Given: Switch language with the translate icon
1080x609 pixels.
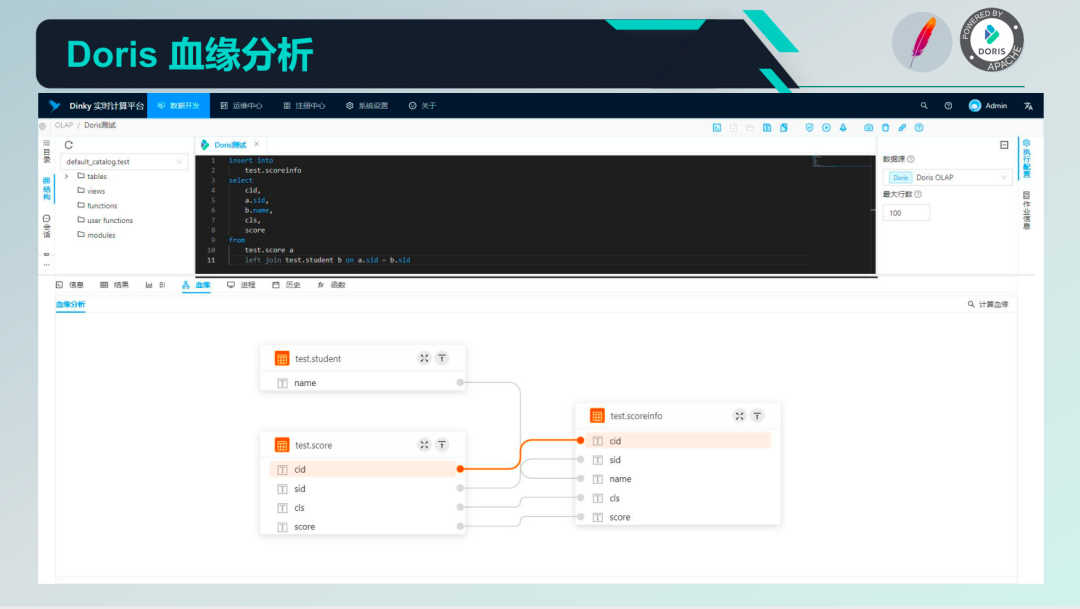Looking at the screenshot, I should 1028,105.
